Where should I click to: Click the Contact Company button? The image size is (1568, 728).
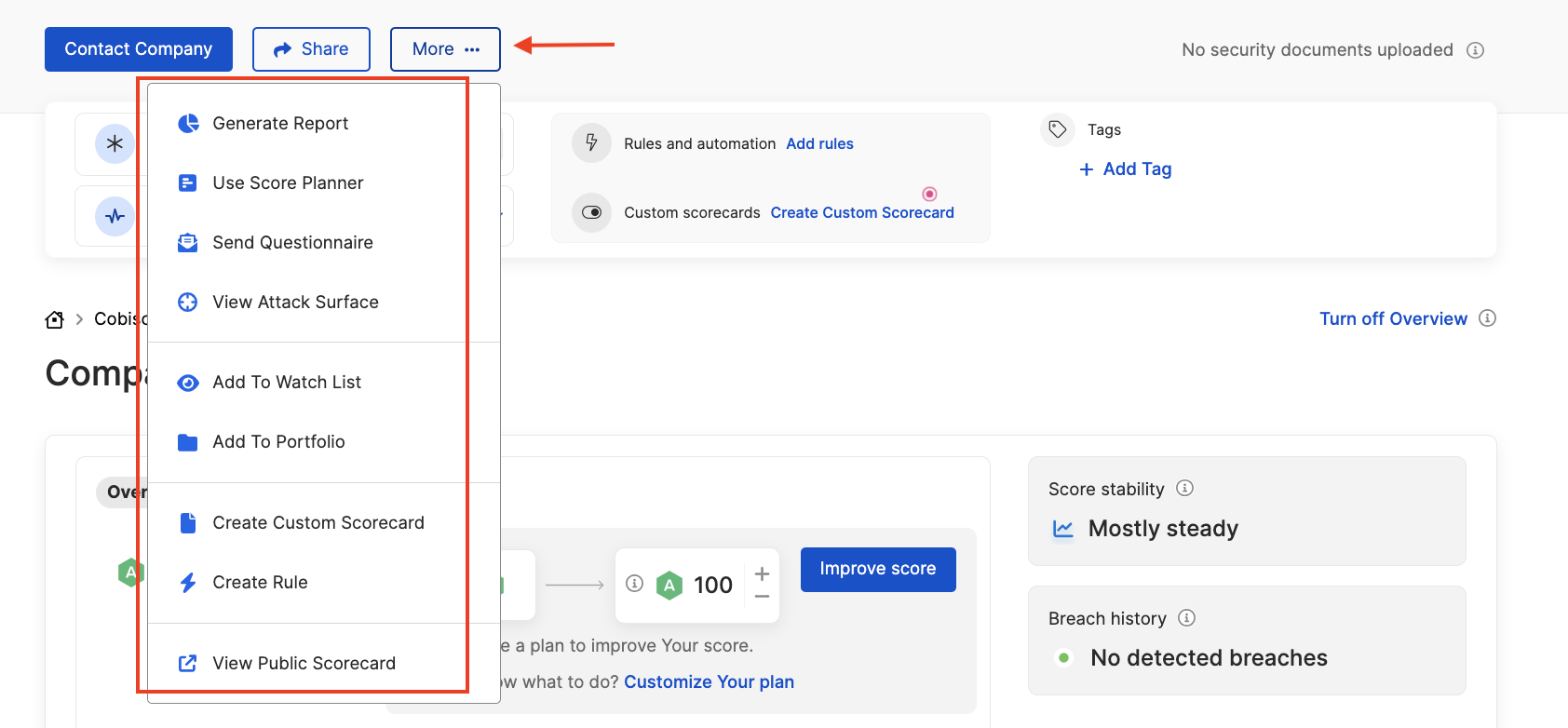139,49
